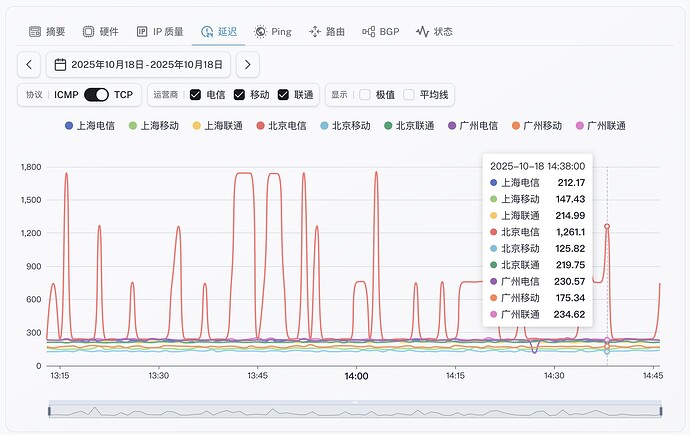Click the 状态 pulse waveform icon

tap(422, 32)
